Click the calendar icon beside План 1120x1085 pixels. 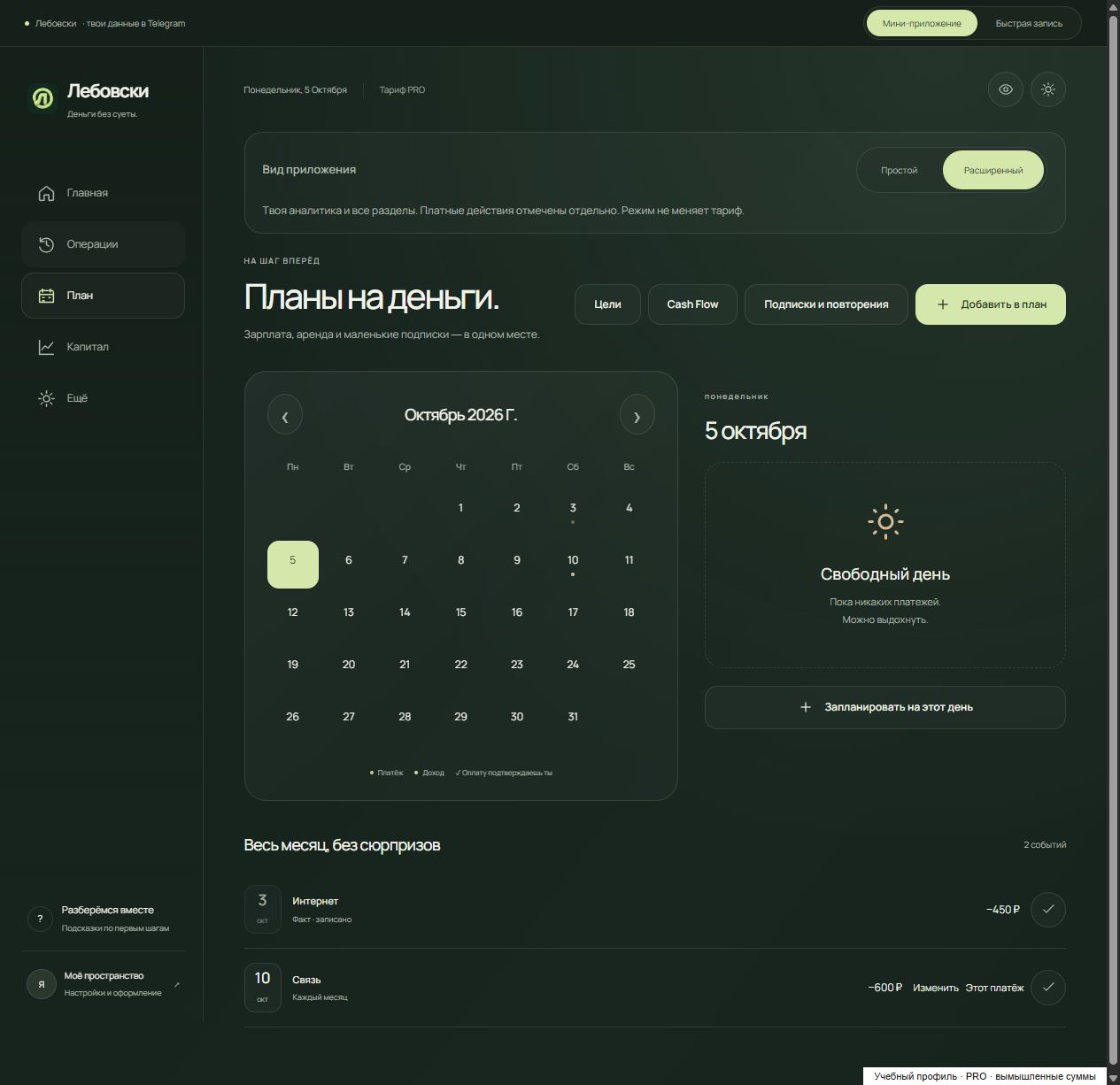point(46,296)
